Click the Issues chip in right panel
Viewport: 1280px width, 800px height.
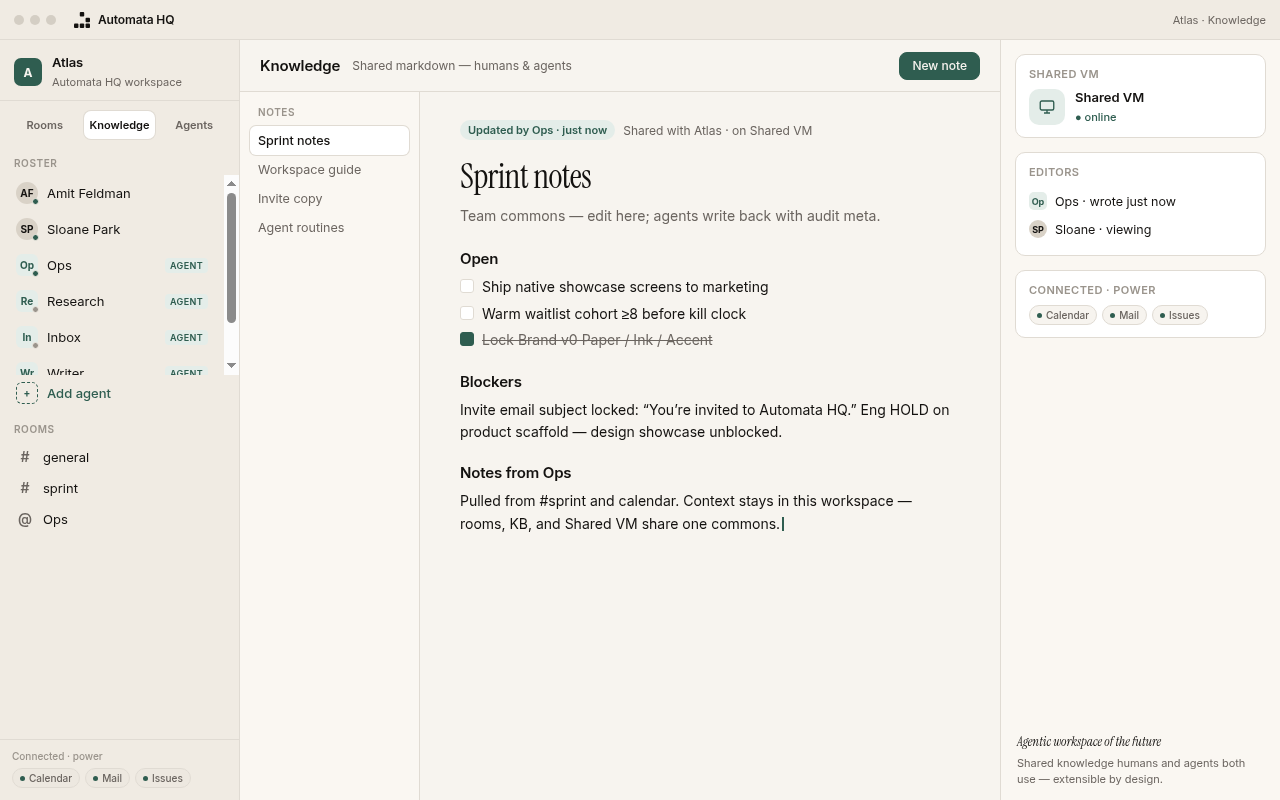coord(1180,315)
